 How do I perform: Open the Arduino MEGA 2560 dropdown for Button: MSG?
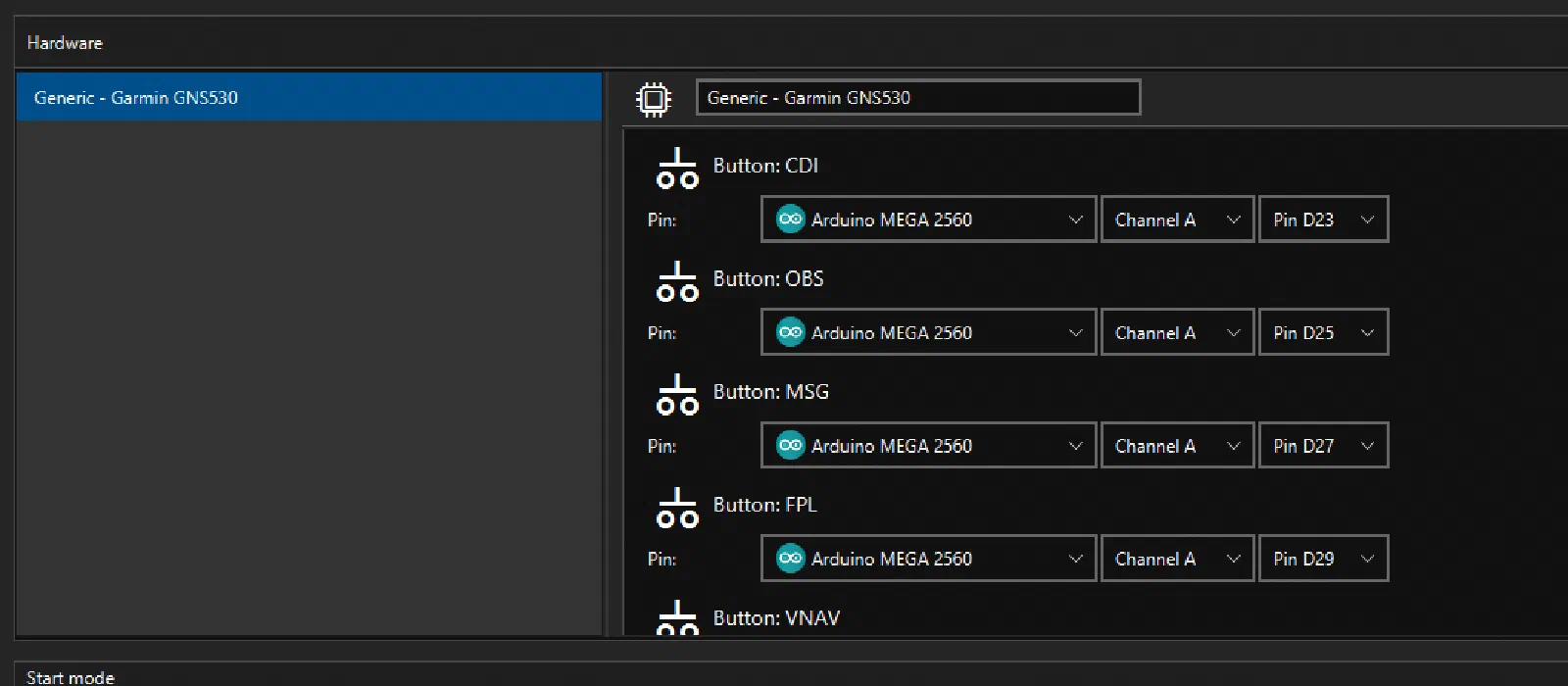click(x=928, y=445)
